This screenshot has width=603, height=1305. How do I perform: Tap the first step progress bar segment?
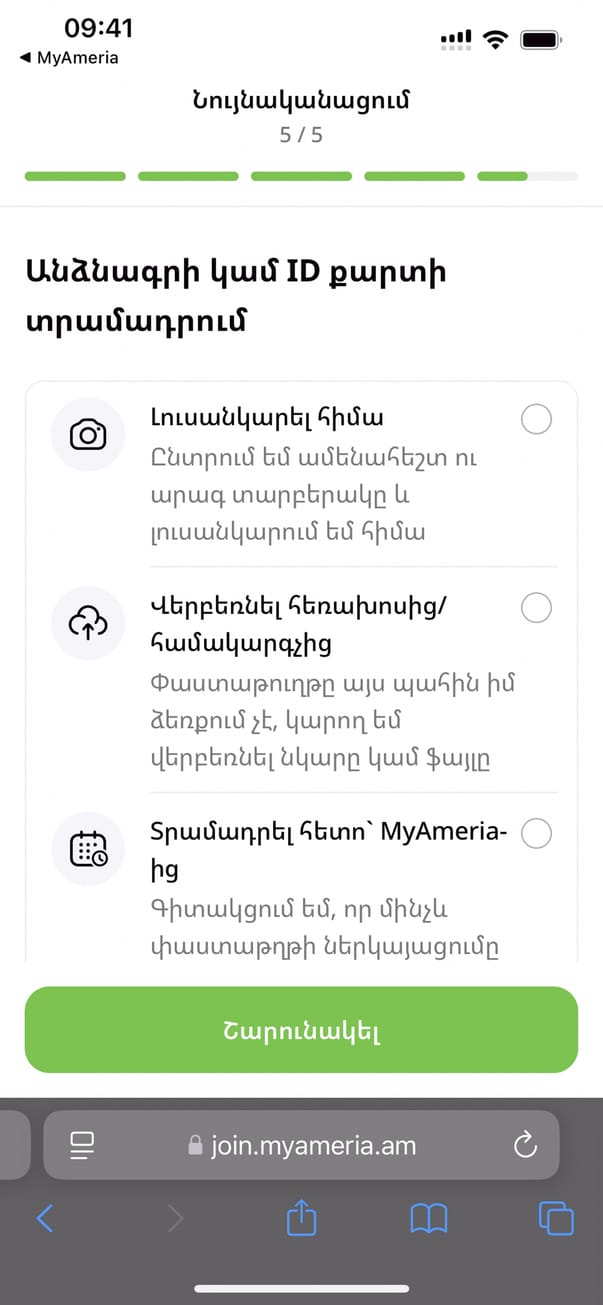[x=75, y=176]
